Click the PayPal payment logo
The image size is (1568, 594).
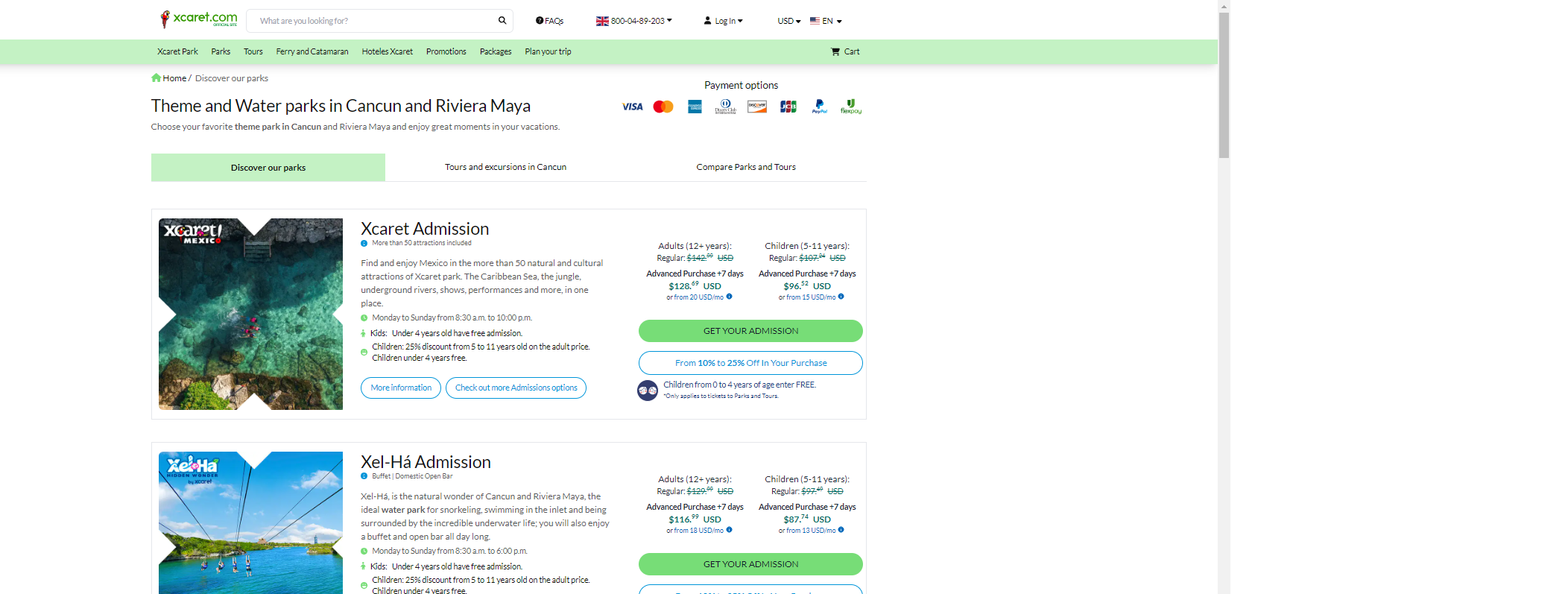click(x=820, y=107)
